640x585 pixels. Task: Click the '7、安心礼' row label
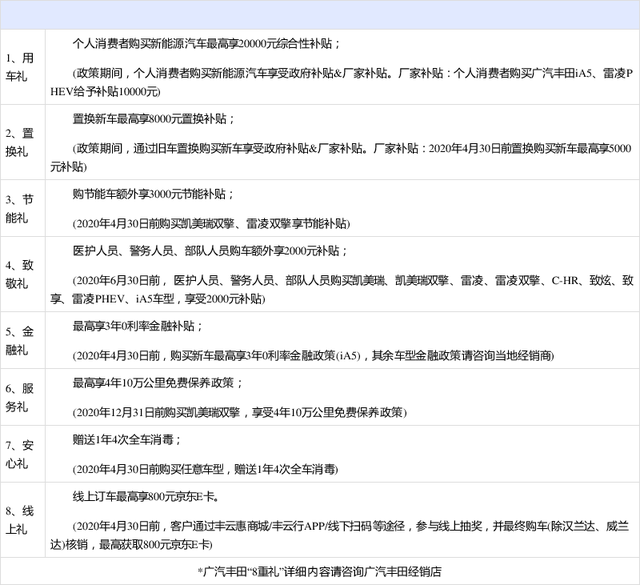click(x=20, y=453)
